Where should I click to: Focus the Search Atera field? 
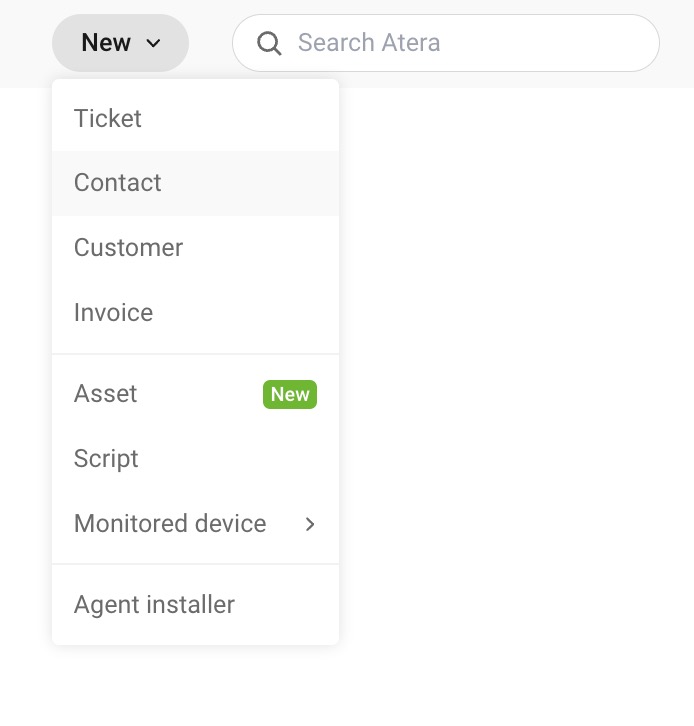[x=446, y=43]
